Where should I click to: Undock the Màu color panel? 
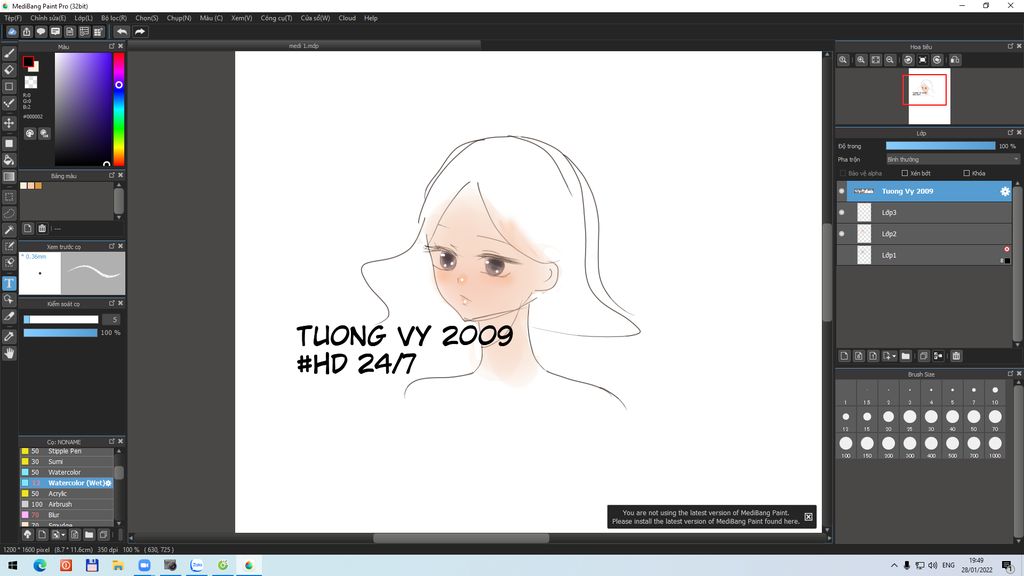click(x=112, y=46)
